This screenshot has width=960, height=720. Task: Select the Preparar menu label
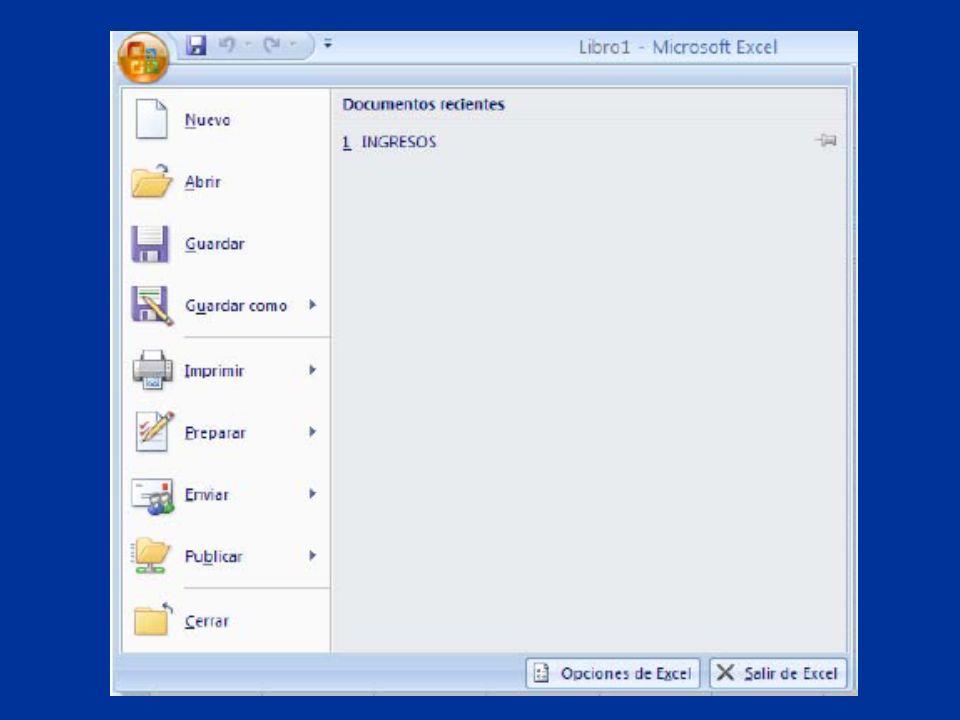point(215,433)
